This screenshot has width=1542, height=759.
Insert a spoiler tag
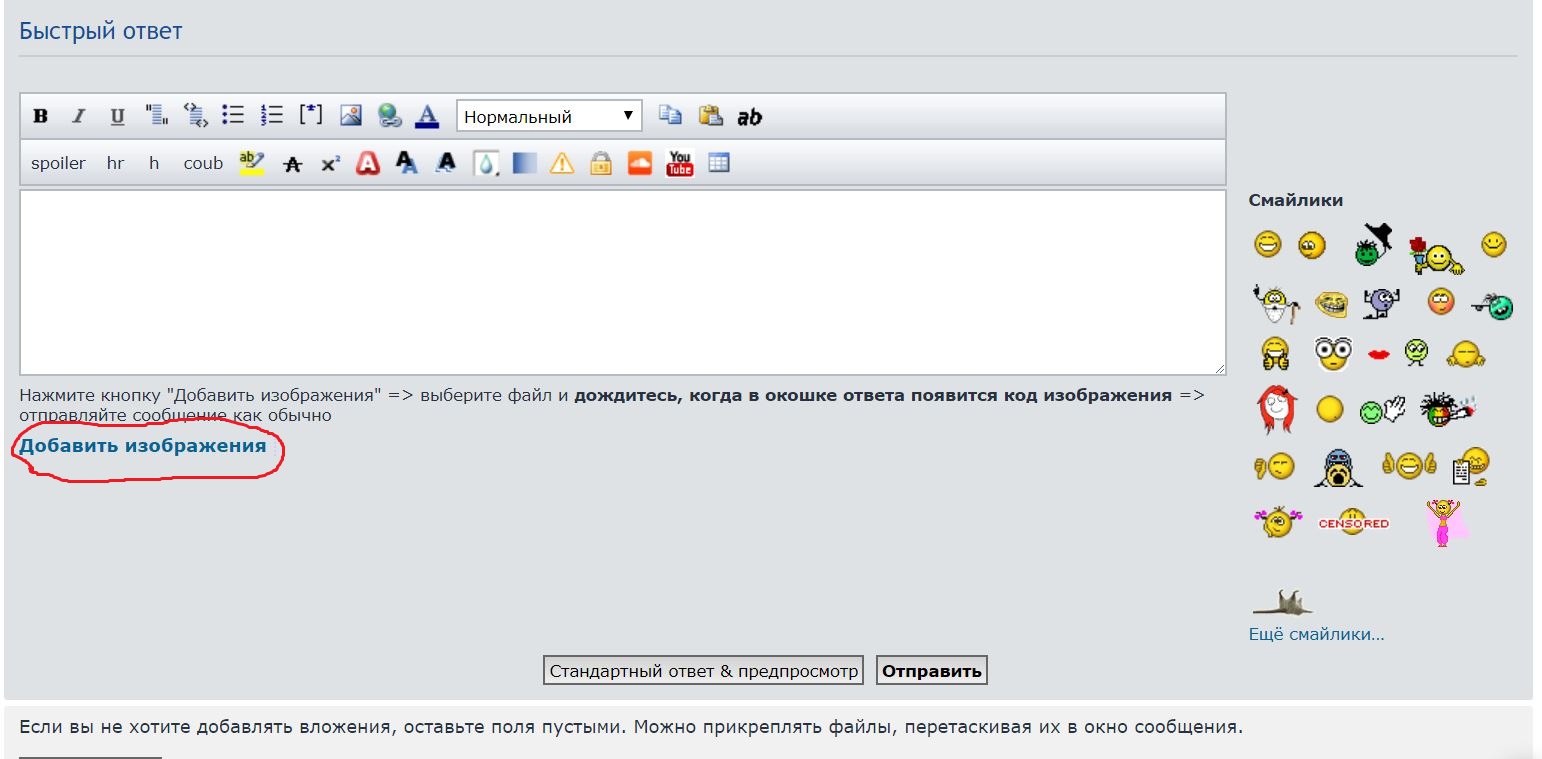(58, 163)
